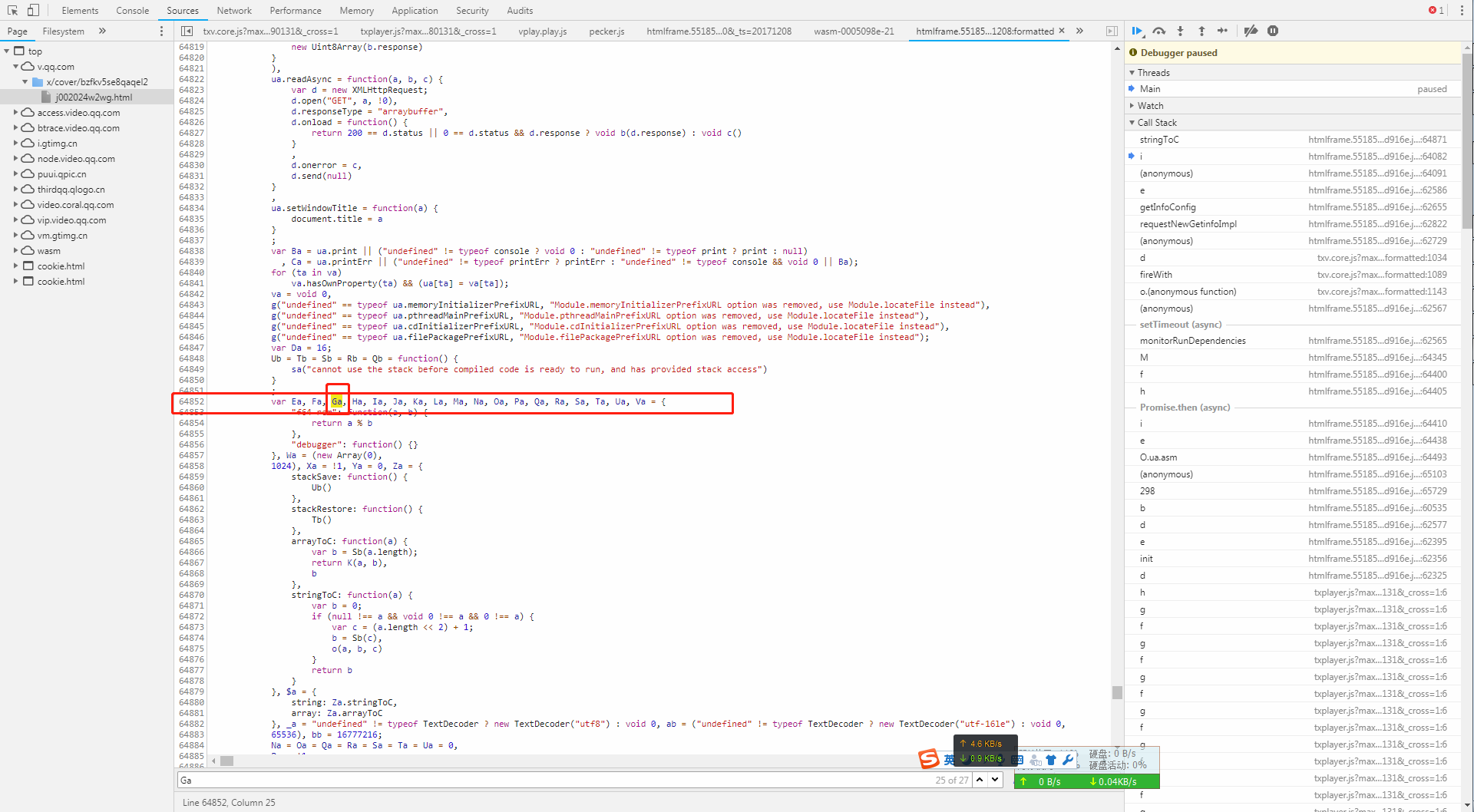Image resolution: width=1474 pixels, height=812 pixels.
Task: Open the Performance panel
Action: point(296,10)
